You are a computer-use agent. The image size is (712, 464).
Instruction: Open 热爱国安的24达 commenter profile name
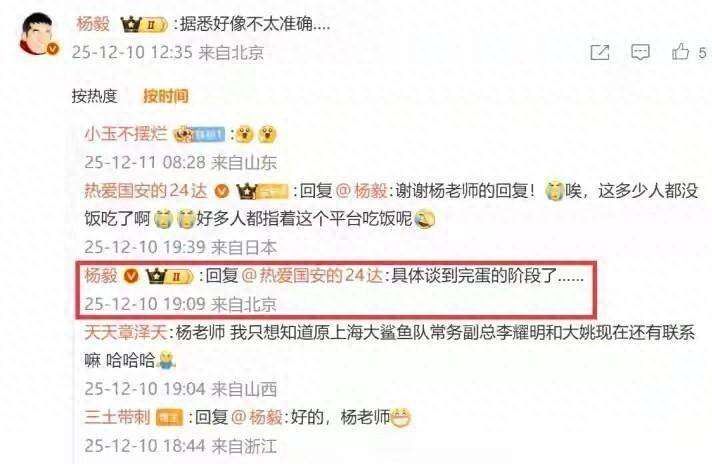pyautogui.click(x=146, y=191)
